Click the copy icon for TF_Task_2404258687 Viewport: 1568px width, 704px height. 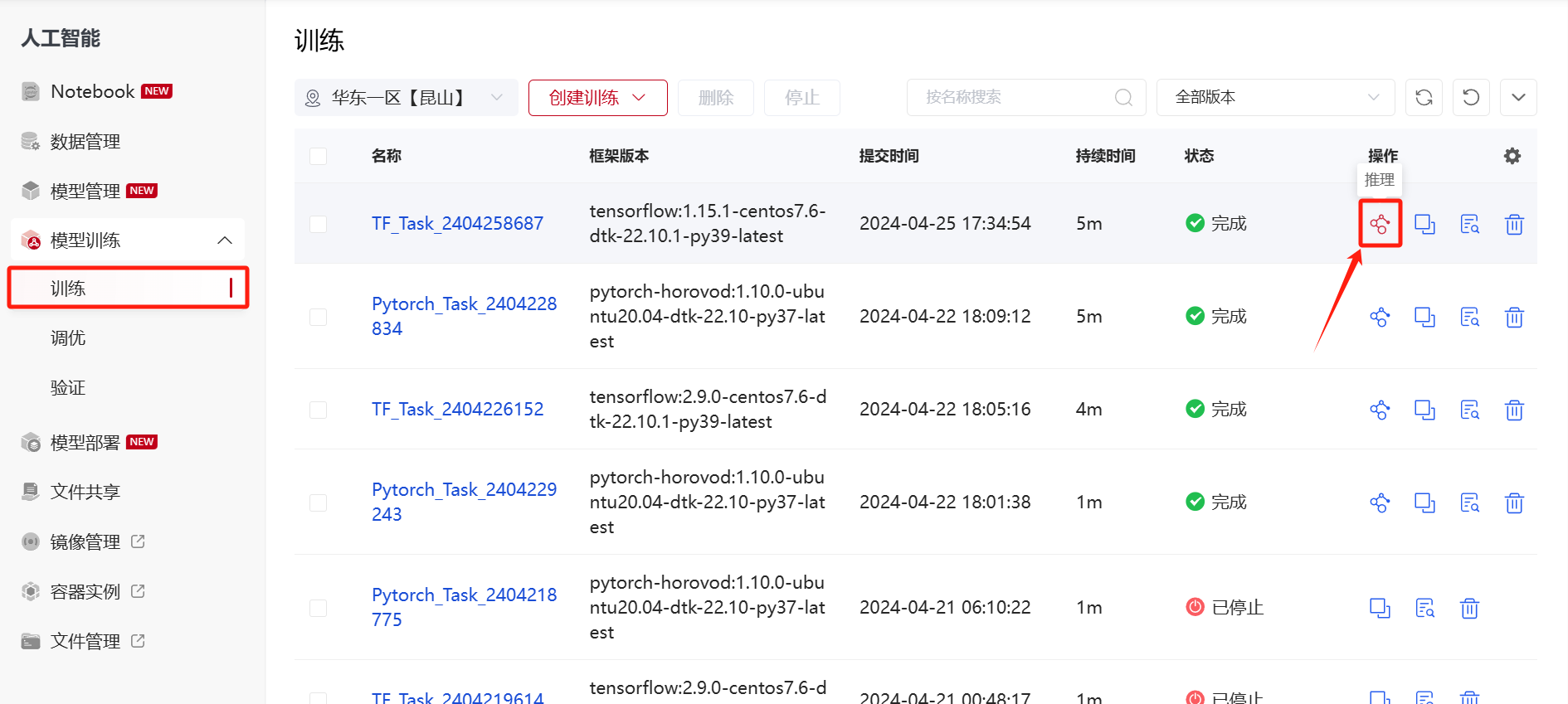[1424, 224]
